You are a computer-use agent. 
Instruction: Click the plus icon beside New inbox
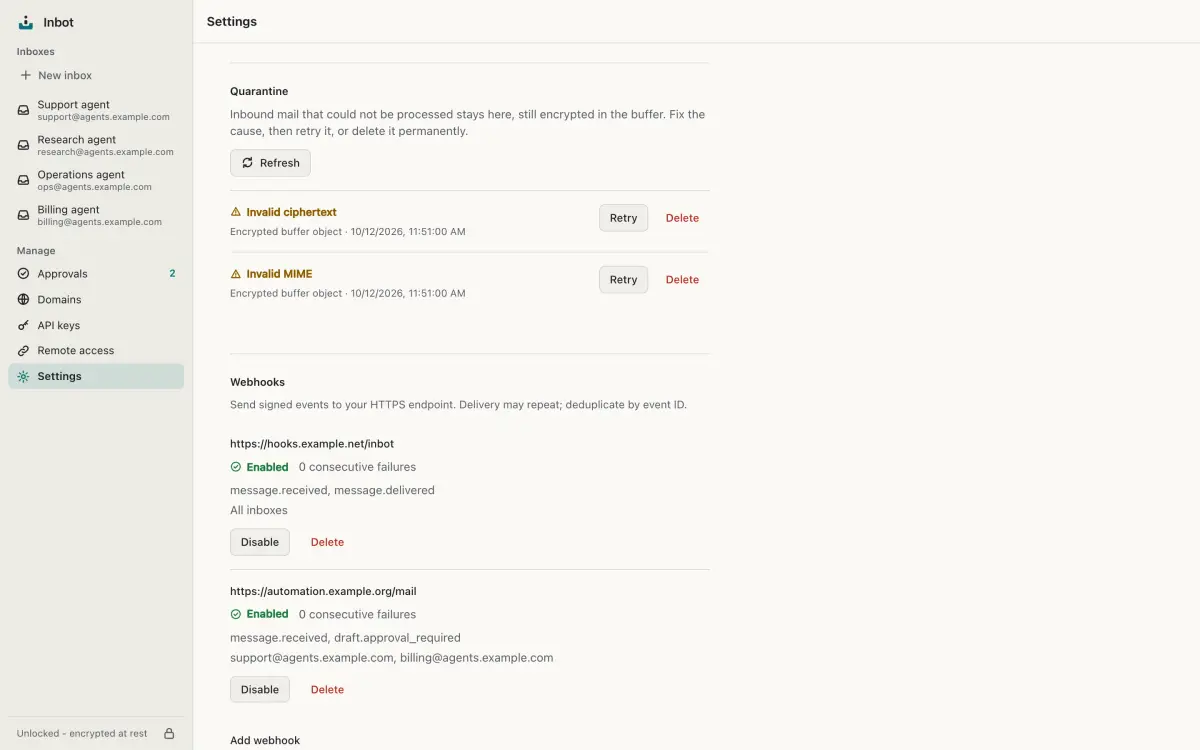point(25,75)
